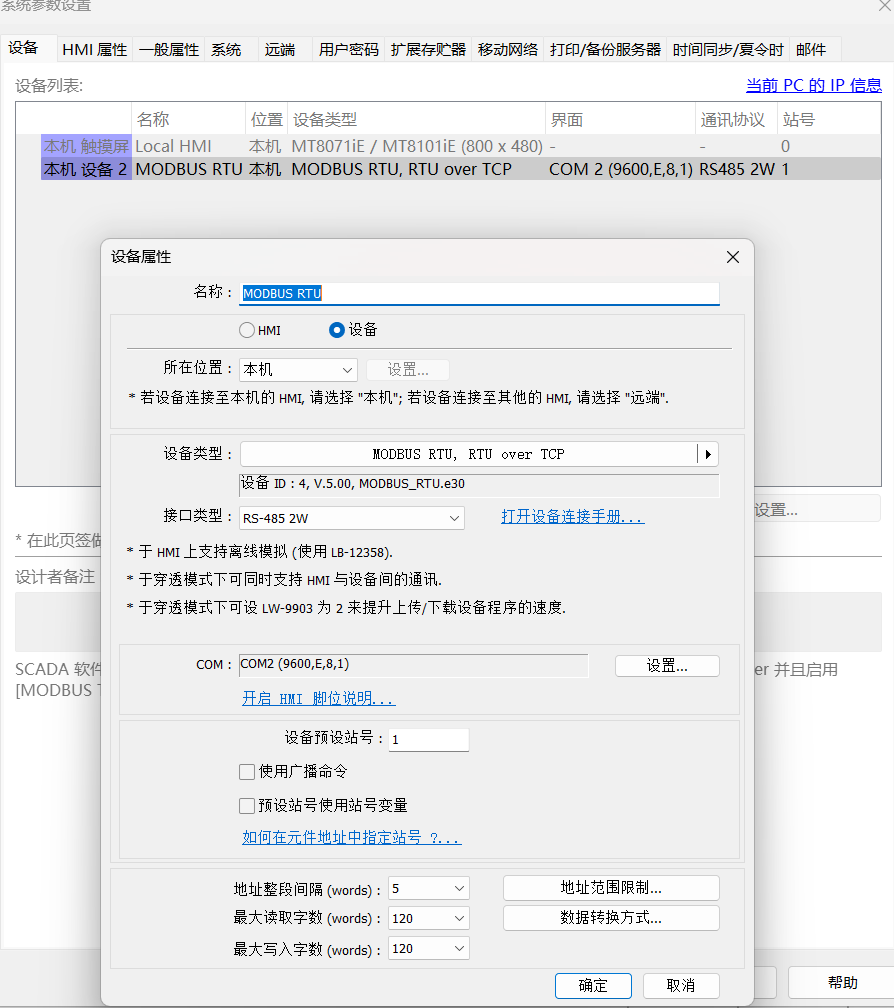Click the partially hidden 设置... button behind dialog
Screen dimensions: 894x1008
pos(816,508)
